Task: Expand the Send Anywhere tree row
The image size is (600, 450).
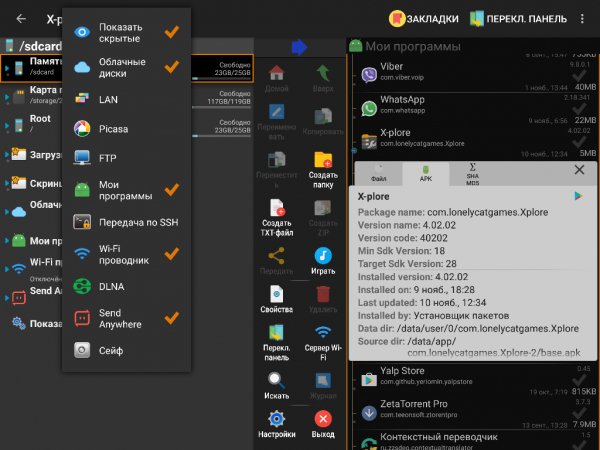Action: click(7, 297)
